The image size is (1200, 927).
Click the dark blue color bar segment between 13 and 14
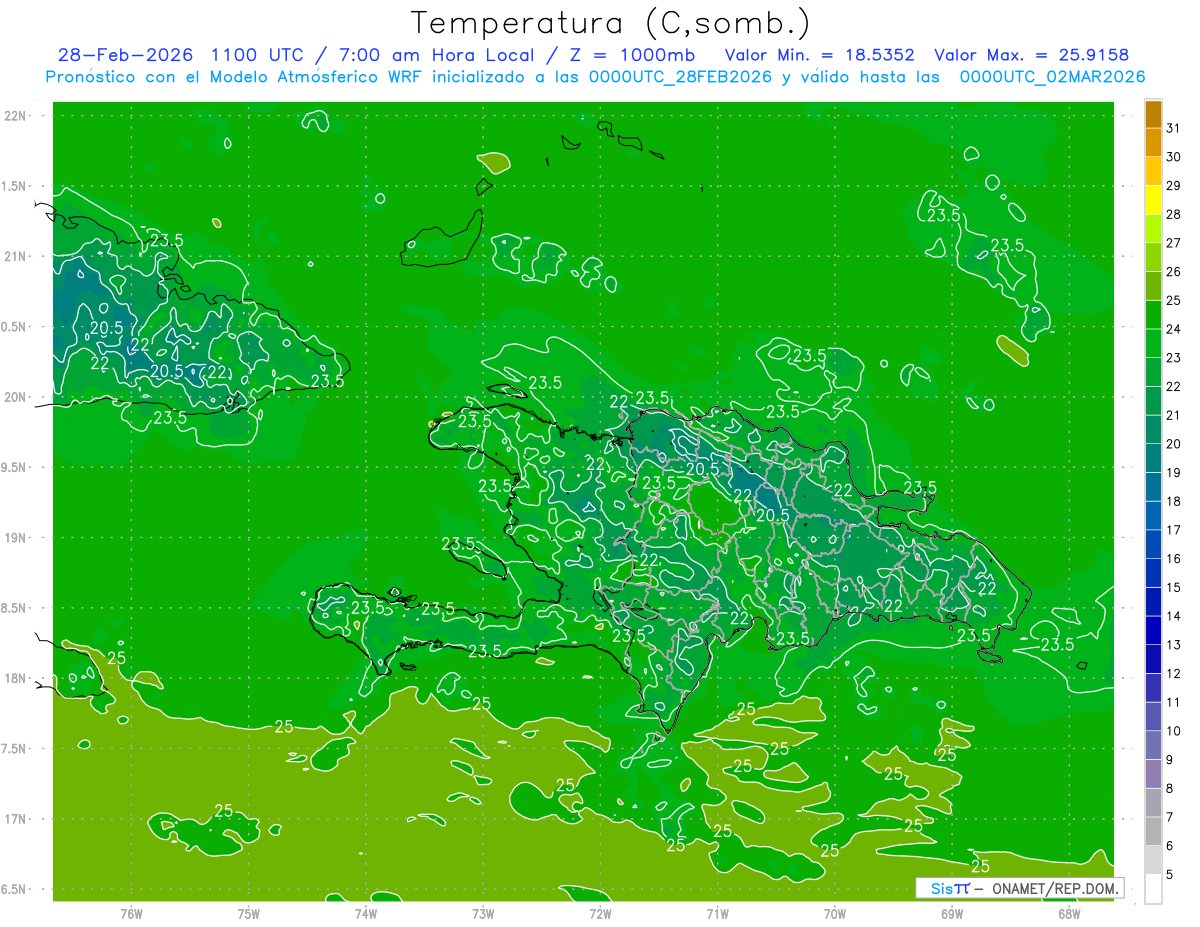[x=1154, y=631]
